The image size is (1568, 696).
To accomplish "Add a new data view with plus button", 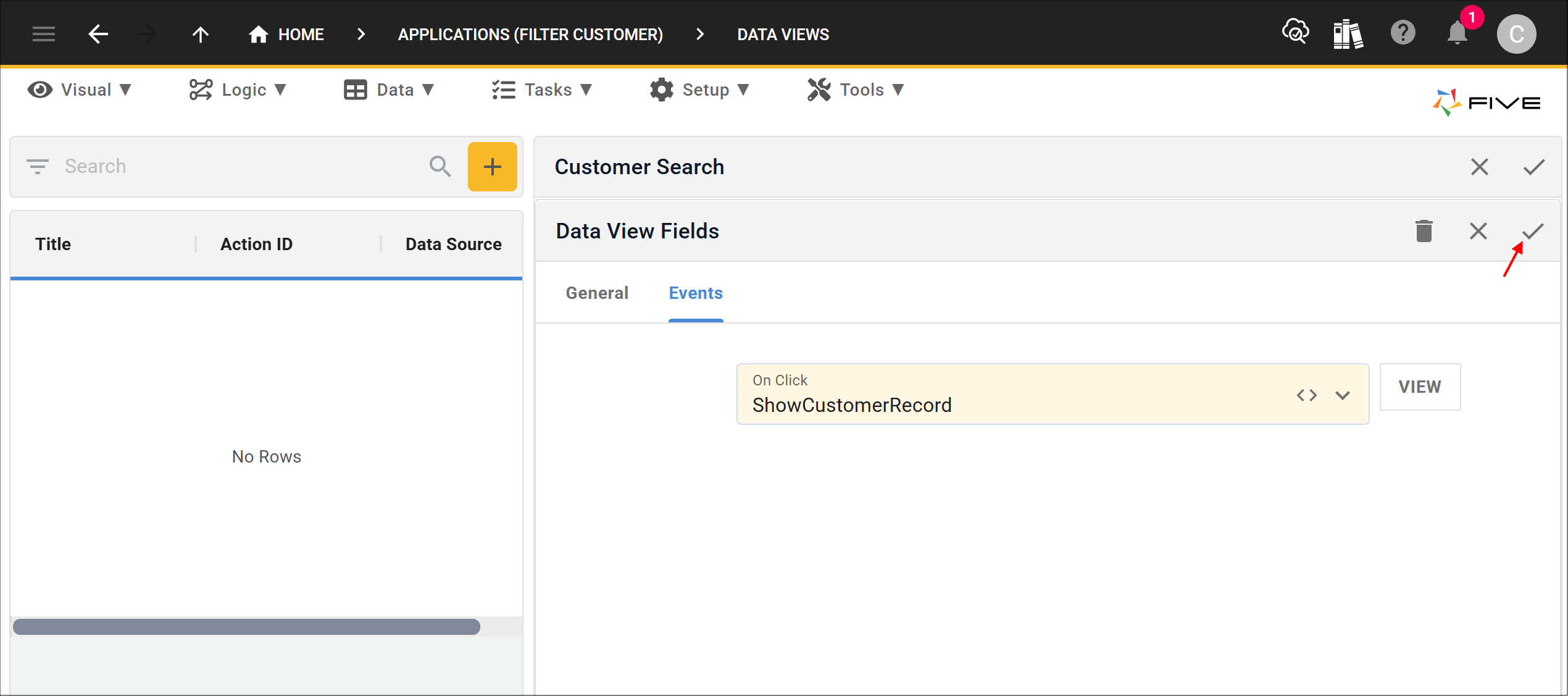I will click(x=492, y=167).
